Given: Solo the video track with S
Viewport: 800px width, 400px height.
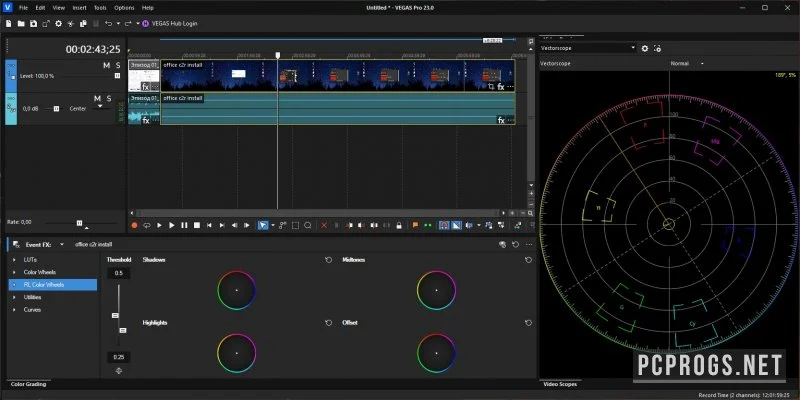Looking at the screenshot, I should (118, 65).
